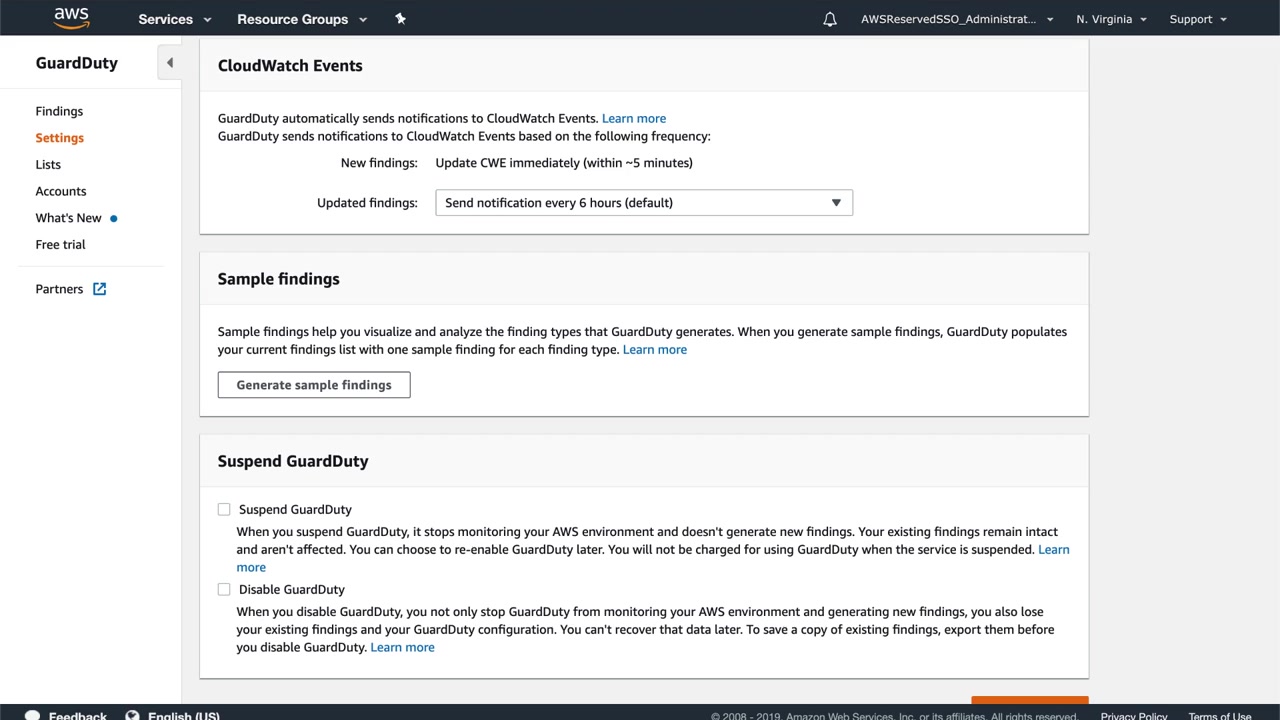The width and height of the screenshot is (1280, 720).
Task: Expand the Services menu
Action: 175,19
